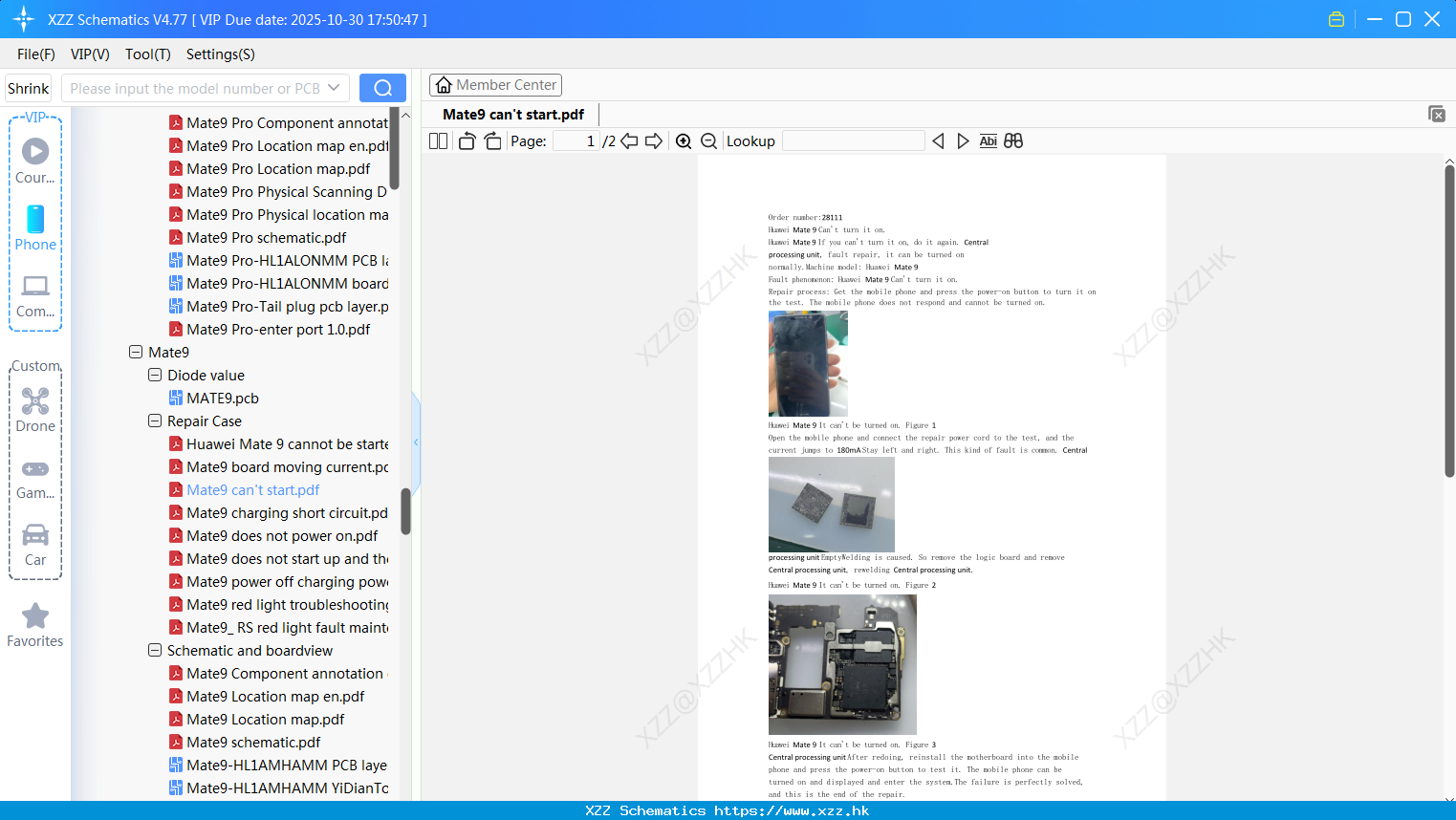Open Mate9 charging short circuit pdf
Viewport: 1456px width, 820px height.
pyautogui.click(x=278, y=512)
